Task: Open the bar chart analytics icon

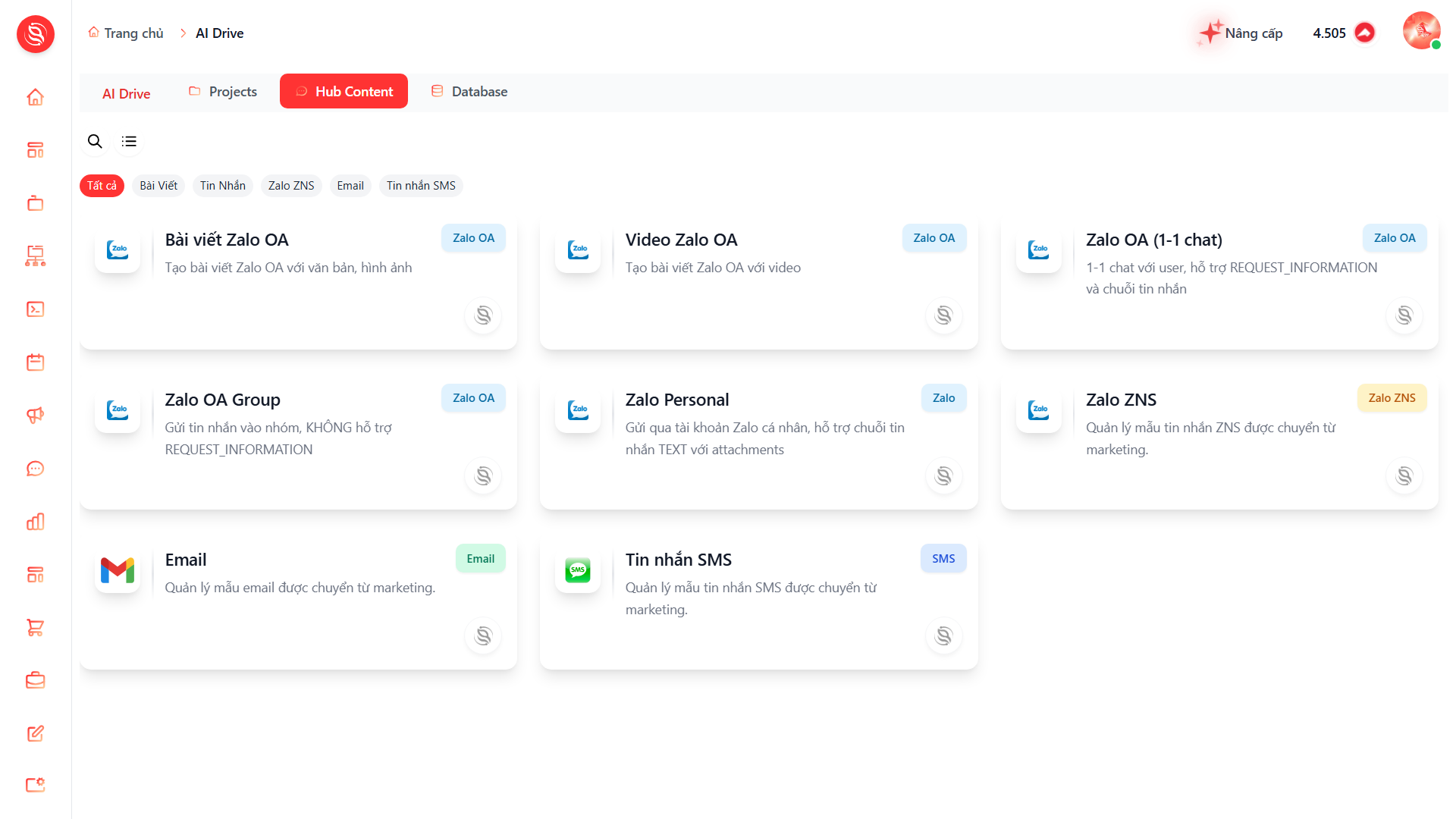Action: coord(35,522)
